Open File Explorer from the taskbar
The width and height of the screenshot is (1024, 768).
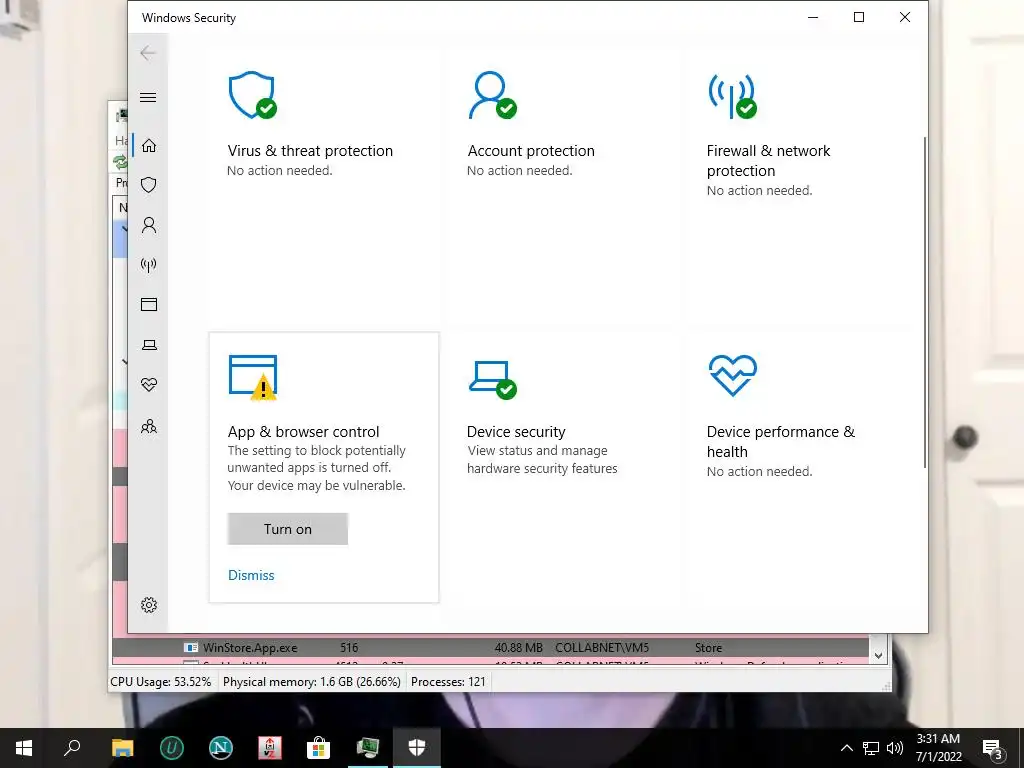[122, 748]
